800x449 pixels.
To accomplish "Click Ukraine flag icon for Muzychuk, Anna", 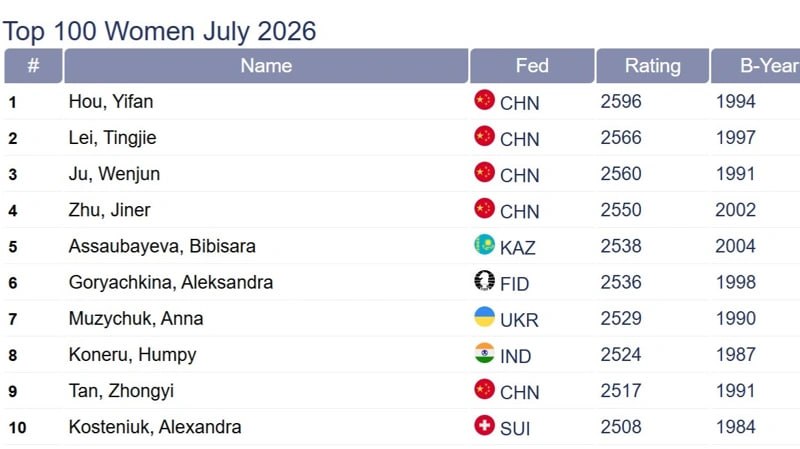I will coord(484,317).
